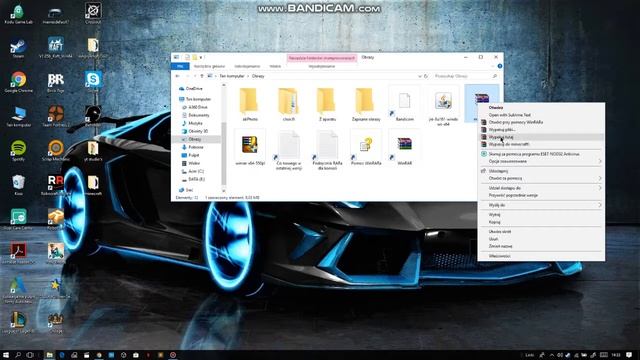This screenshot has width=640, height=360.
Task: Click the Przeszukaj Obrazy search field
Action: pyautogui.click(x=465, y=76)
